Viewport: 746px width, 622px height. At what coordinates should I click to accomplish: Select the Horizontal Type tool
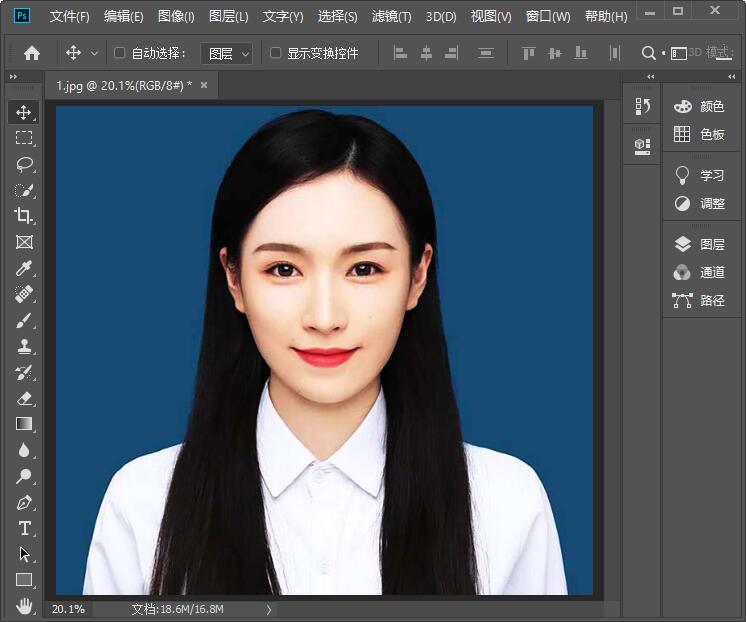pyautogui.click(x=24, y=528)
